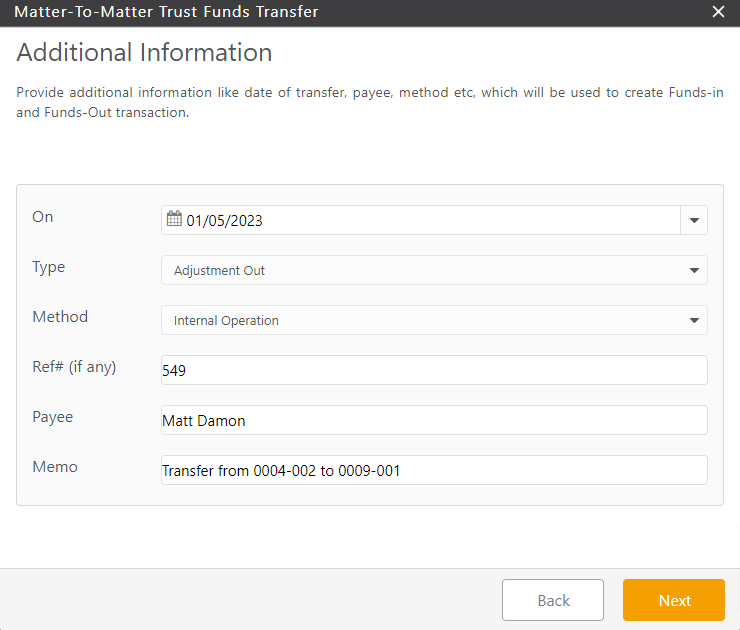Focus the Ref# field containing 549
Screen dimensions: 740x630
[x=434, y=370]
